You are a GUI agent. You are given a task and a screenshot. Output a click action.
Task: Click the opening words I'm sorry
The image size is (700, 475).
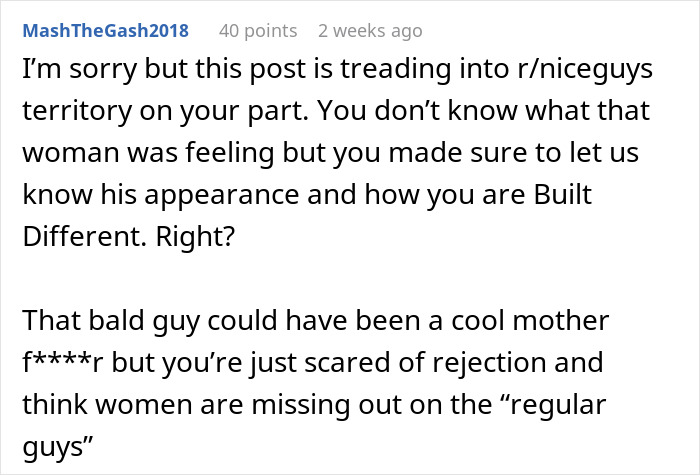68,74
